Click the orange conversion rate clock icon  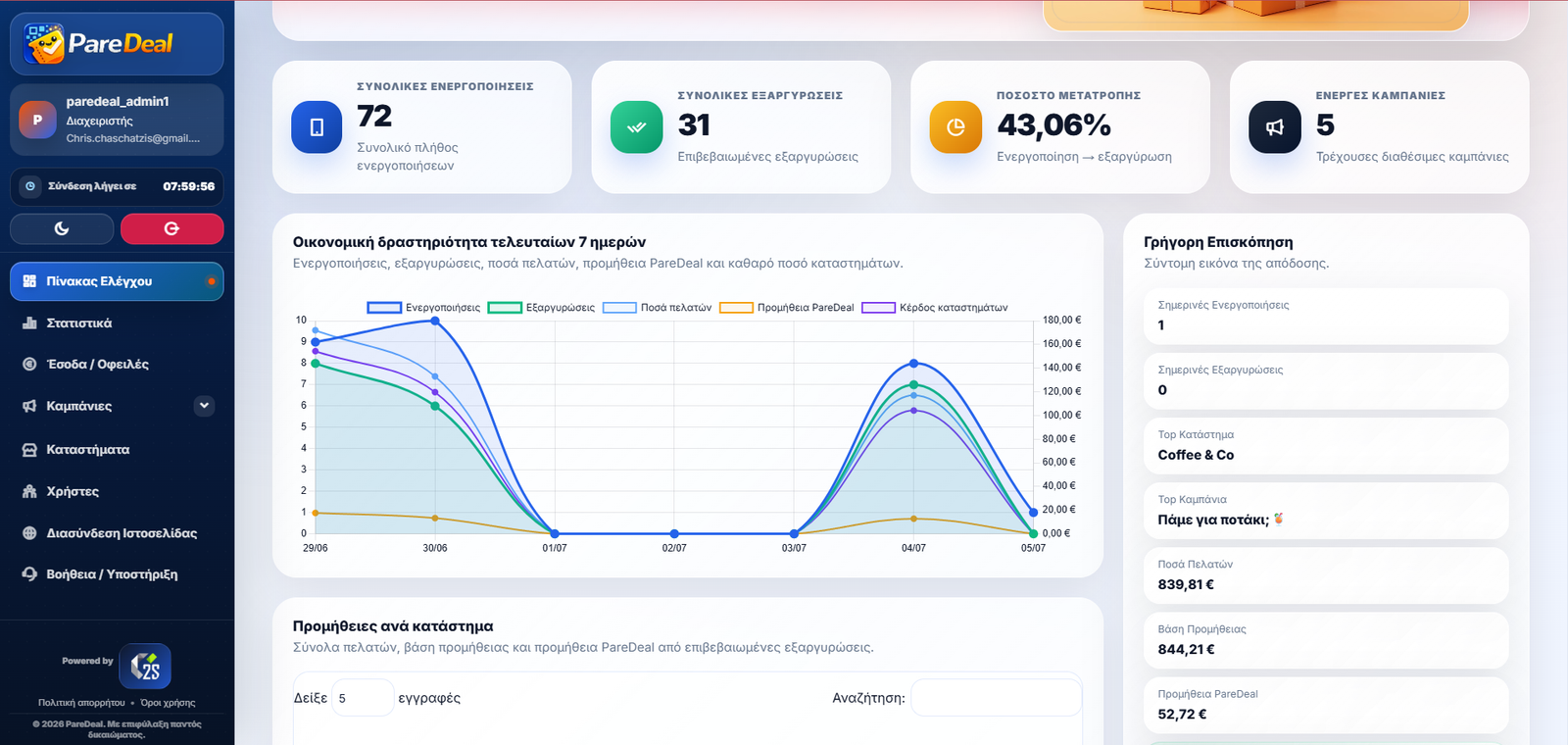955,127
